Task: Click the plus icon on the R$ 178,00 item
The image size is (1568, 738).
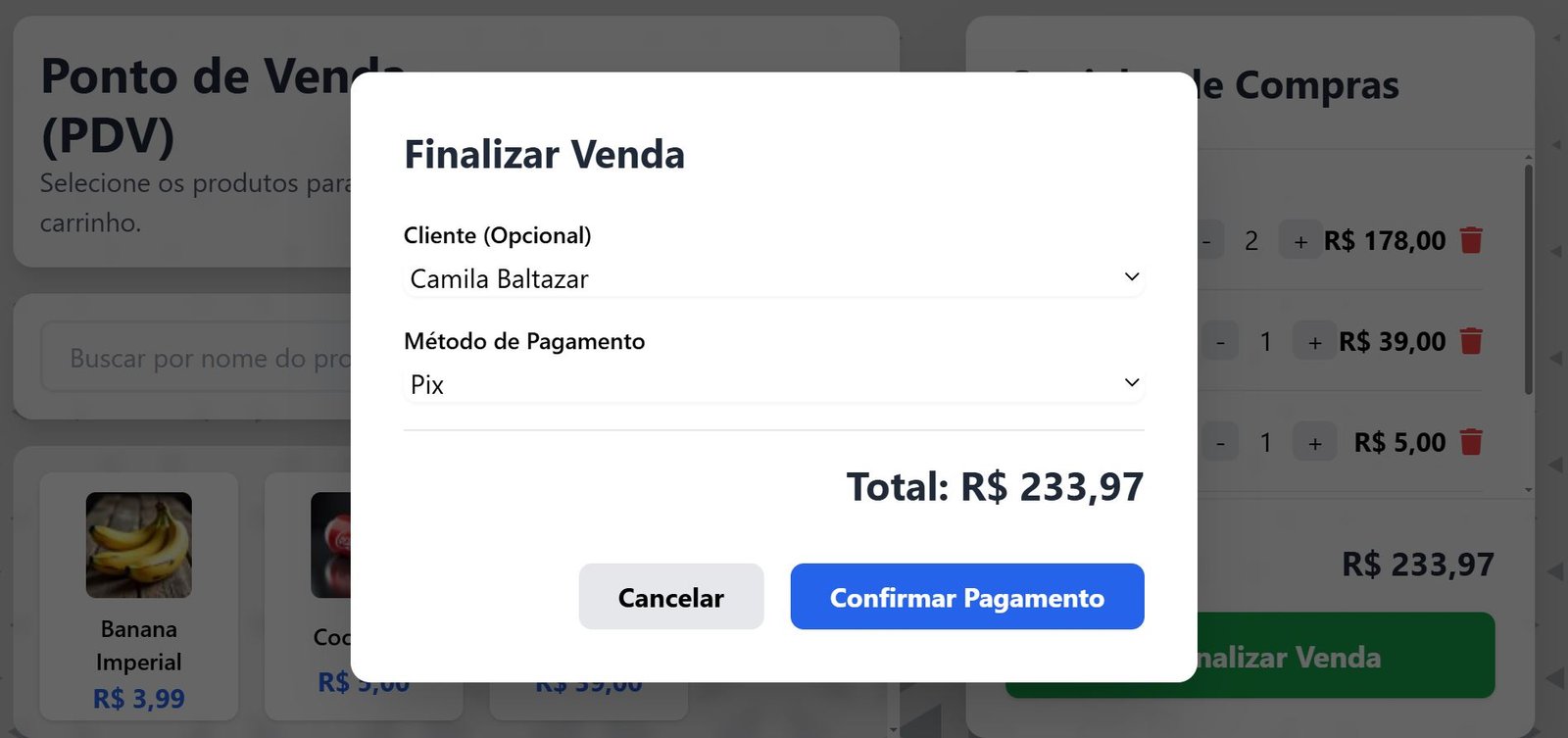Action: (x=1300, y=239)
